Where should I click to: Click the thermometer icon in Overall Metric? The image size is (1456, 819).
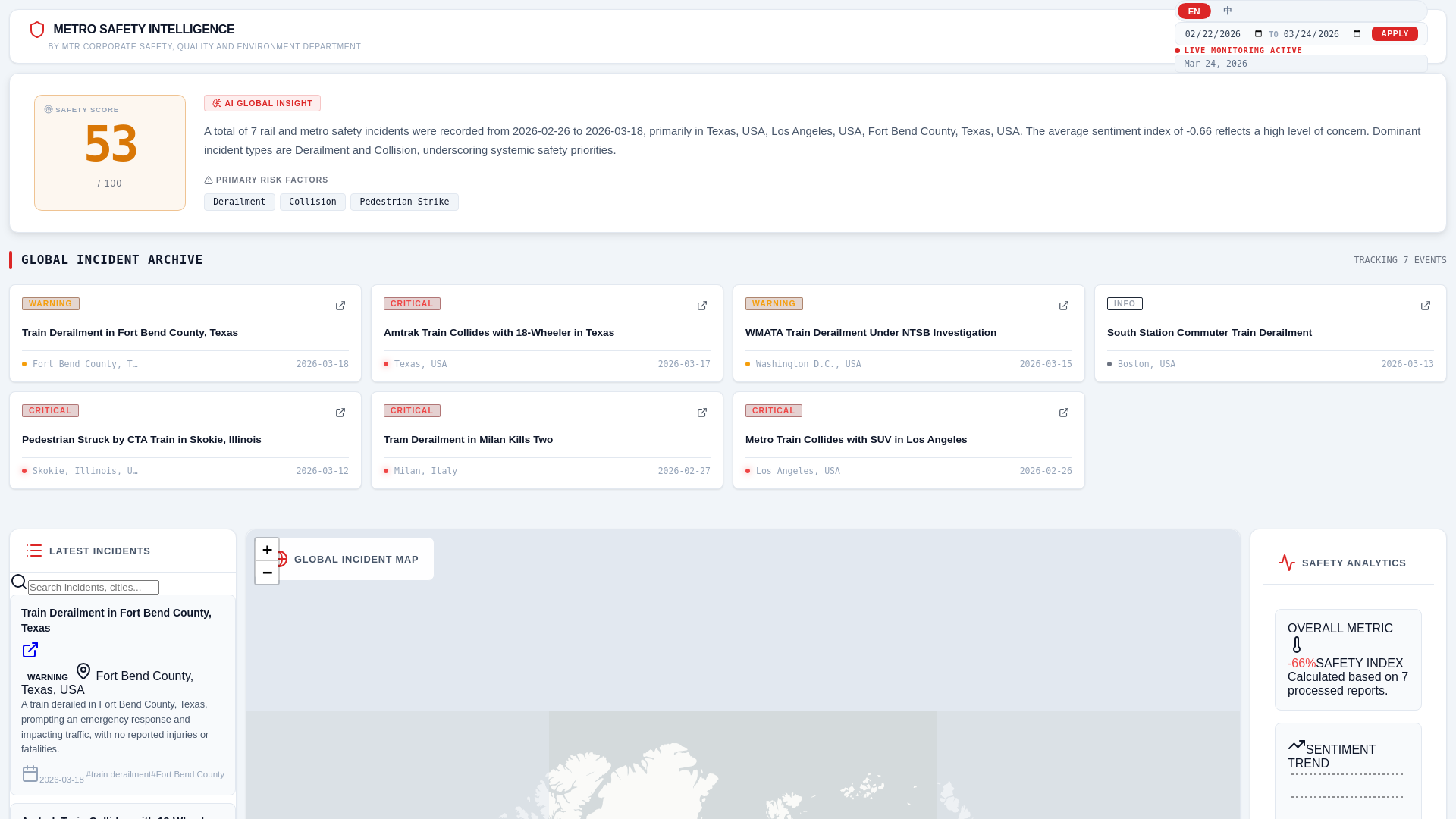[x=1297, y=645]
